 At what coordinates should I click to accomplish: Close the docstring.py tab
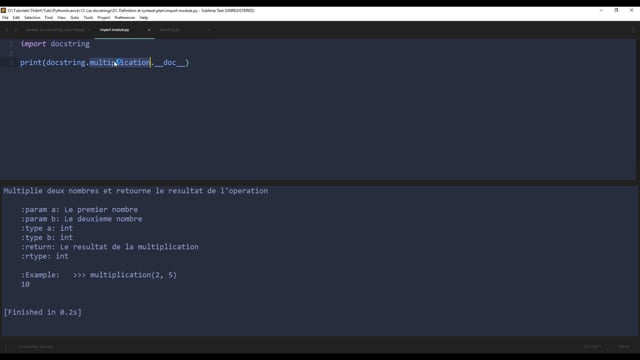pos(209,30)
